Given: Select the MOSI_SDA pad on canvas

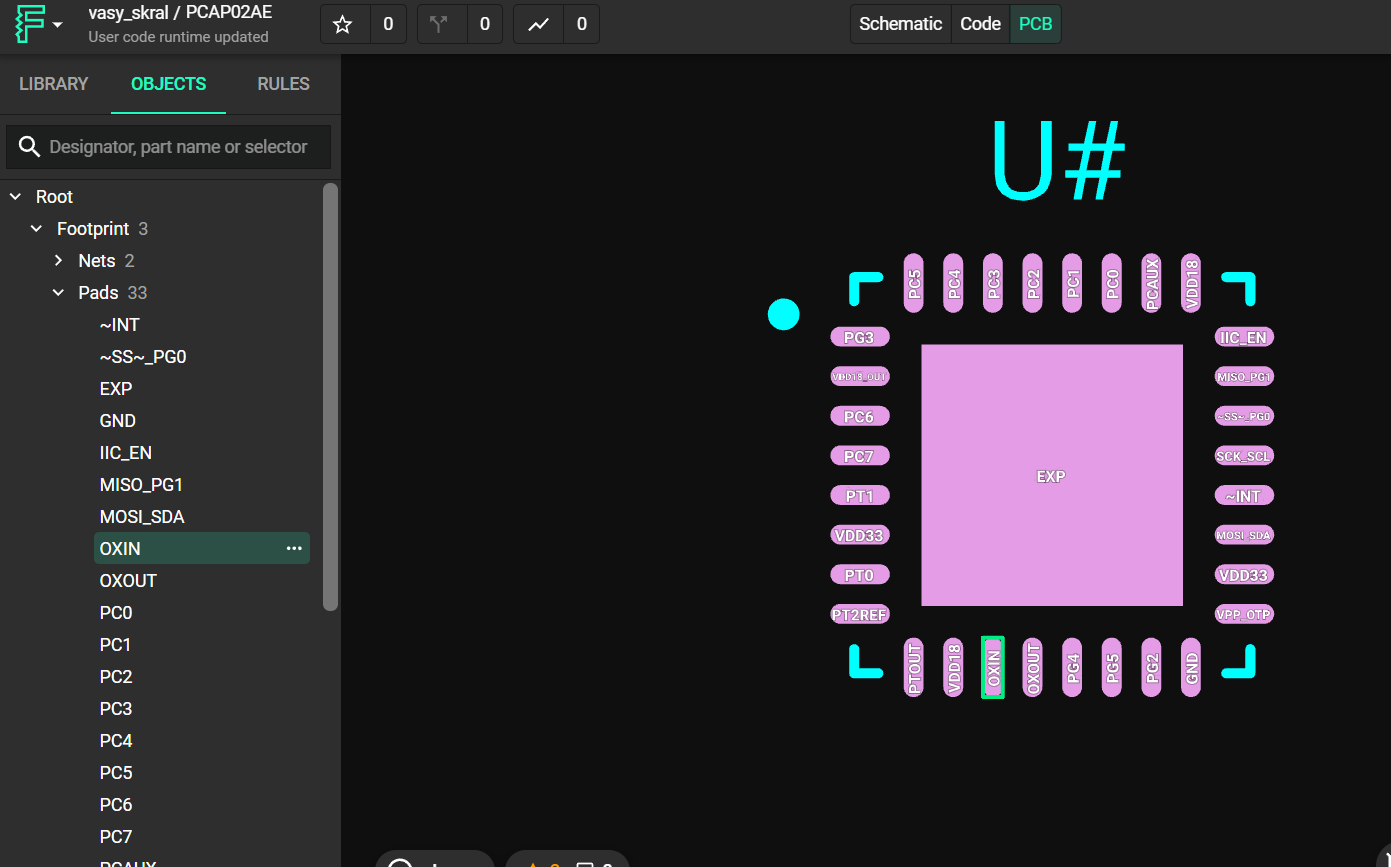Looking at the screenshot, I should click(1244, 535).
